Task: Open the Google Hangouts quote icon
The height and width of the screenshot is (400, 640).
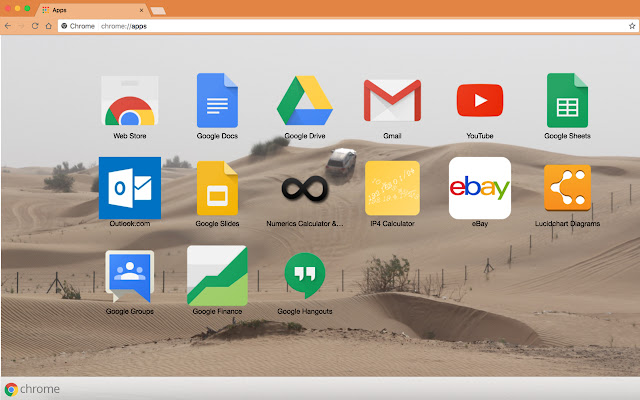Action: (x=305, y=276)
